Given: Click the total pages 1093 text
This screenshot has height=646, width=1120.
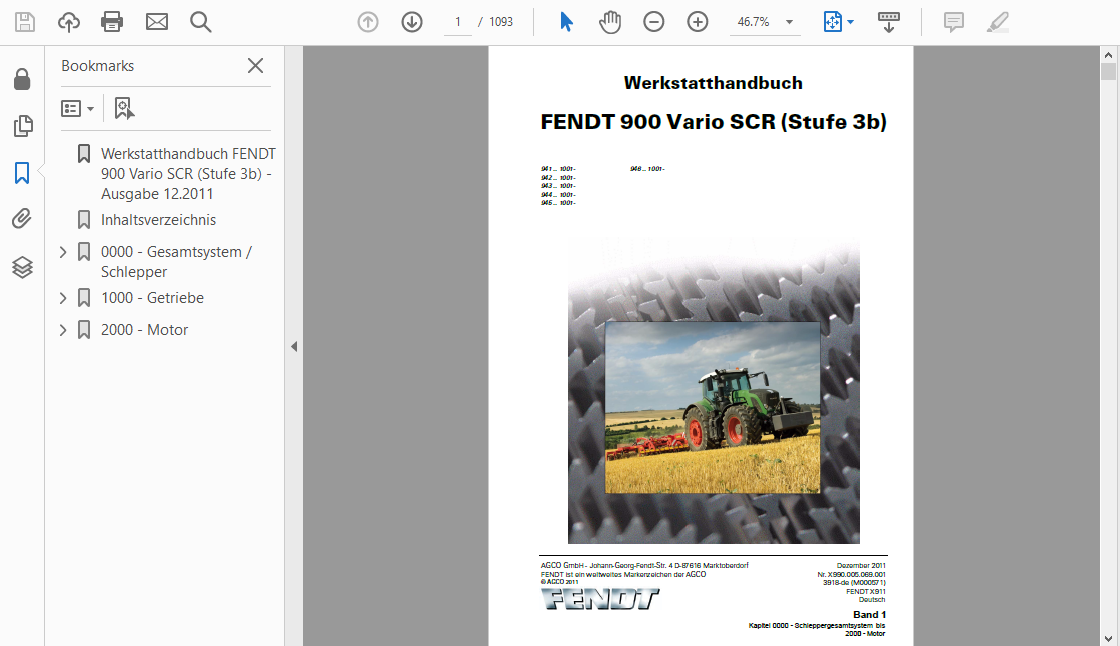Looking at the screenshot, I should (x=501, y=22).
